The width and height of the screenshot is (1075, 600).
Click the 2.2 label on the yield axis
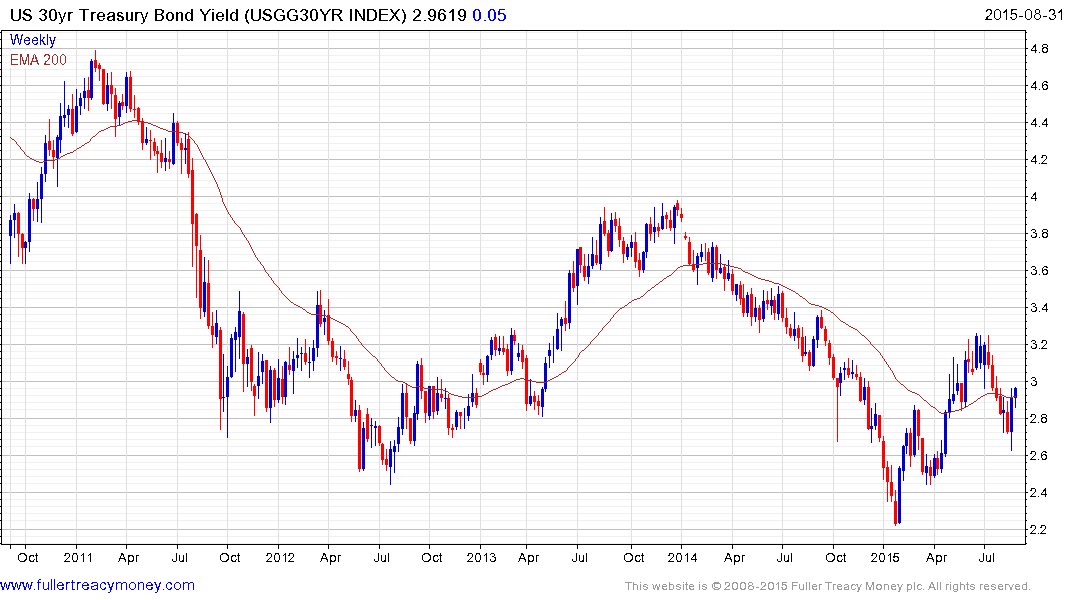(x=1039, y=530)
